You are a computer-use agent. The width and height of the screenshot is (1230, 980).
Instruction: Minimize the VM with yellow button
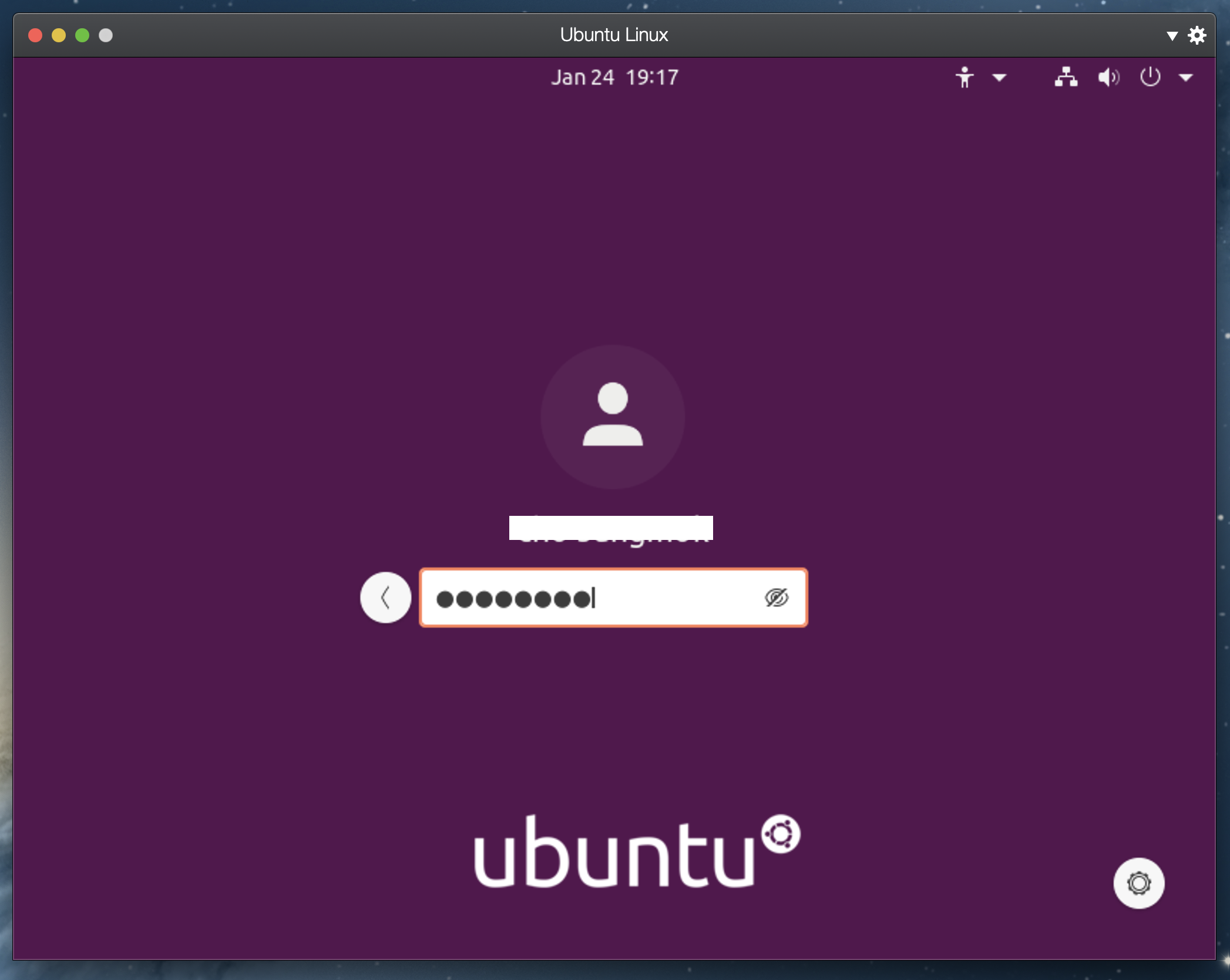[x=59, y=35]
